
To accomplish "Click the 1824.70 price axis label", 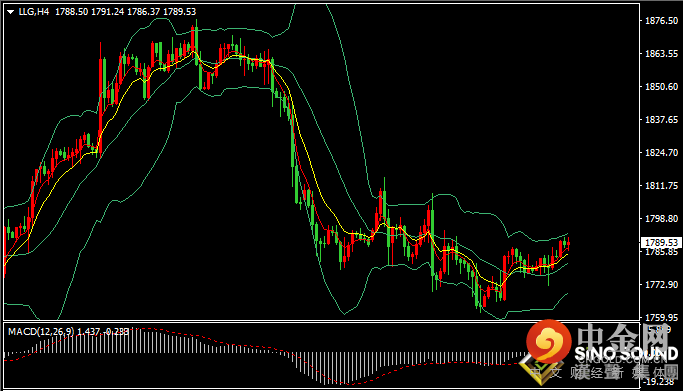I will tap(661, 152).
